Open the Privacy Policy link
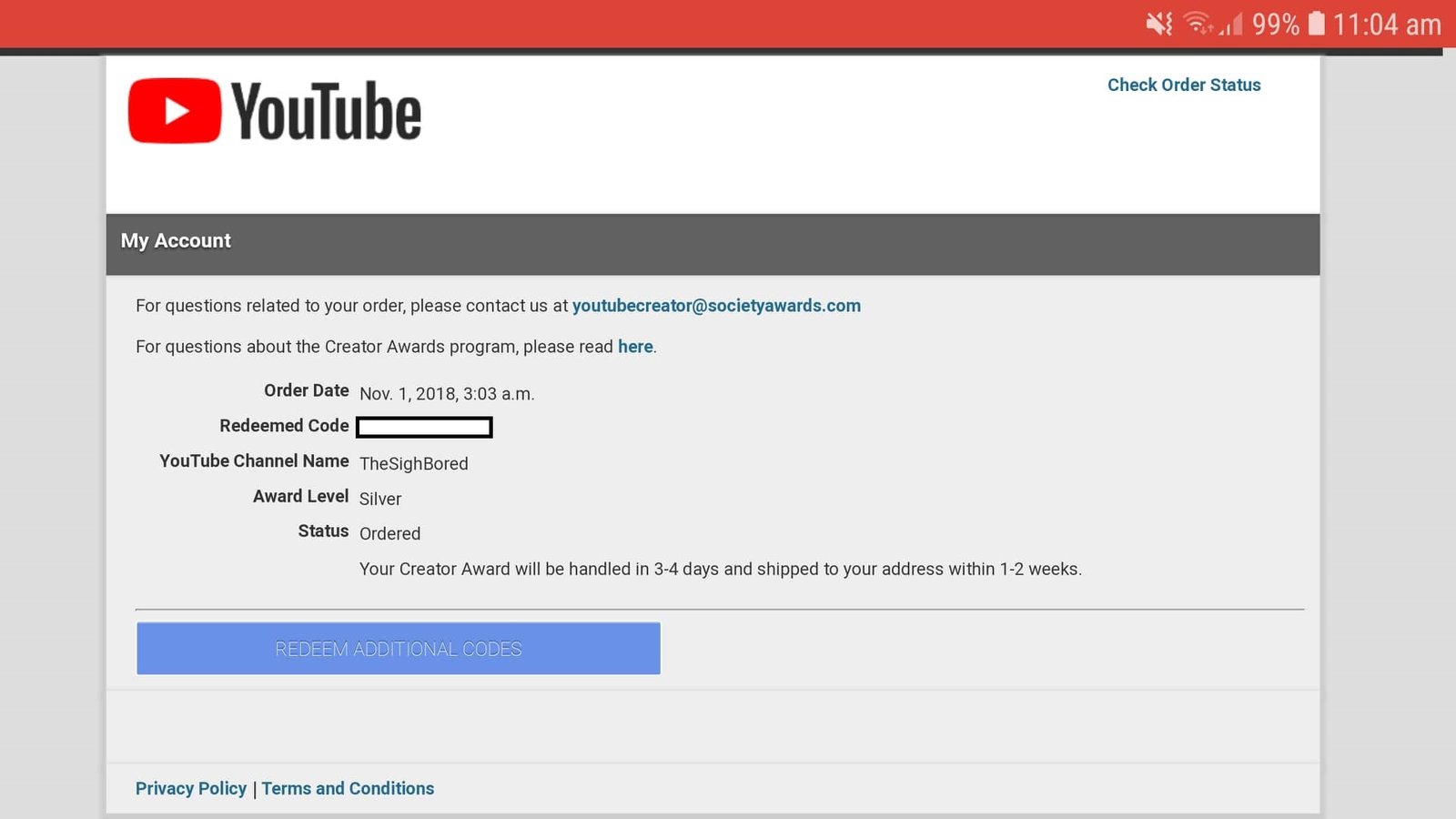Viewport: 1456px width, 819px height. coord(191,788)
